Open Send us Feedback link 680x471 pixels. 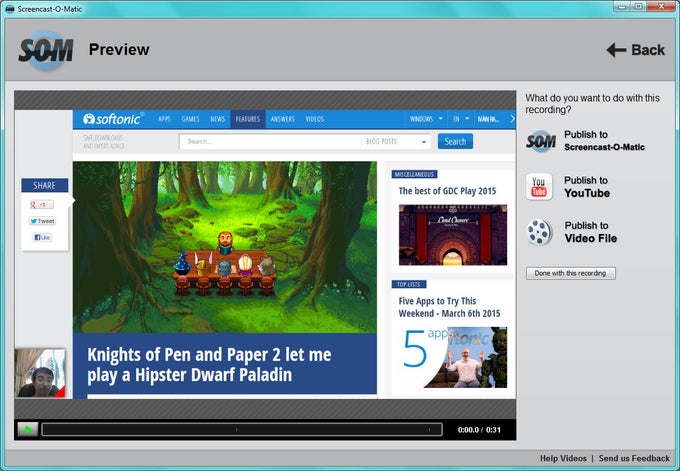pos(634,458)
